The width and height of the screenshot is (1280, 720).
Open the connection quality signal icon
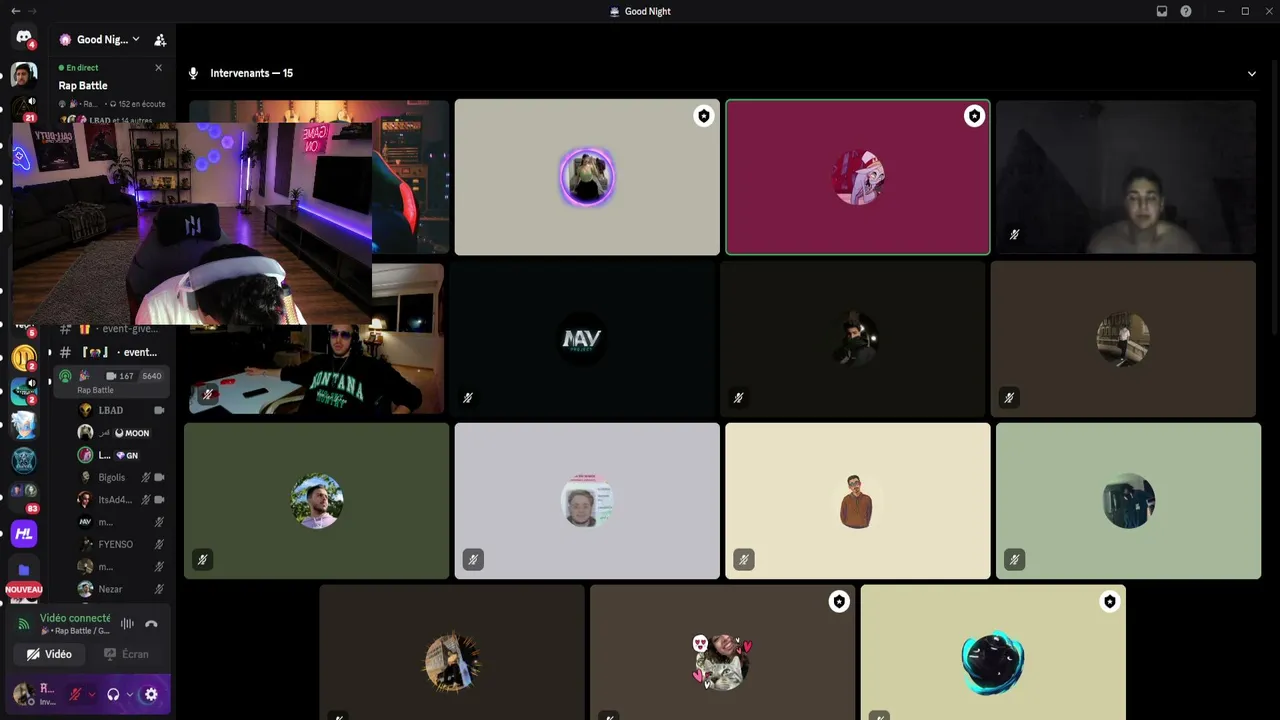coord(24,624)
